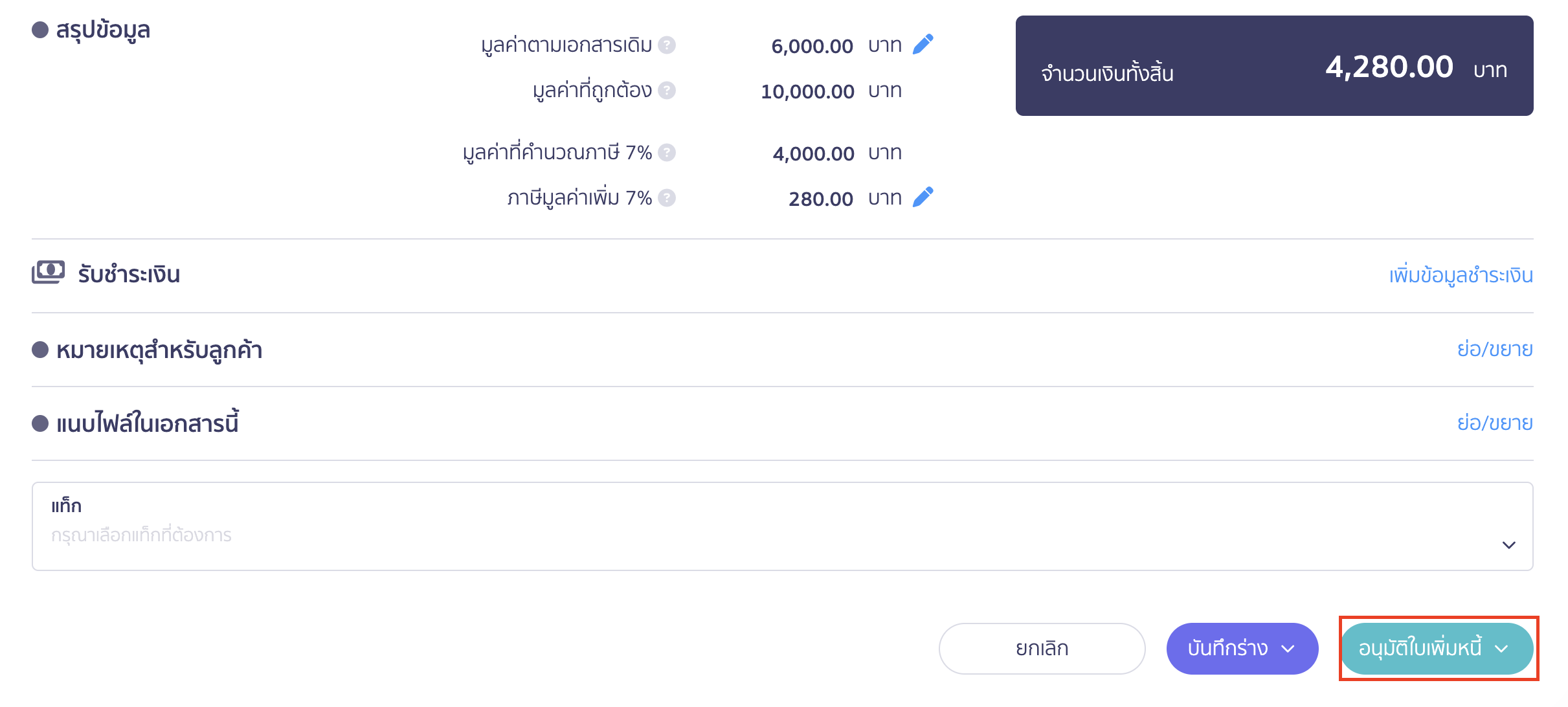This screenshot has height=707, width=1568.
Task: Click เพิ่มข้อมูลชำระเงิน link
Action: click(1461, 276)
